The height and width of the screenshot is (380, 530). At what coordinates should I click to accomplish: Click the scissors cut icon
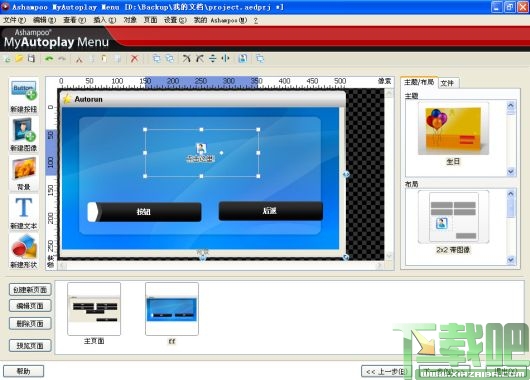(79, 59)
